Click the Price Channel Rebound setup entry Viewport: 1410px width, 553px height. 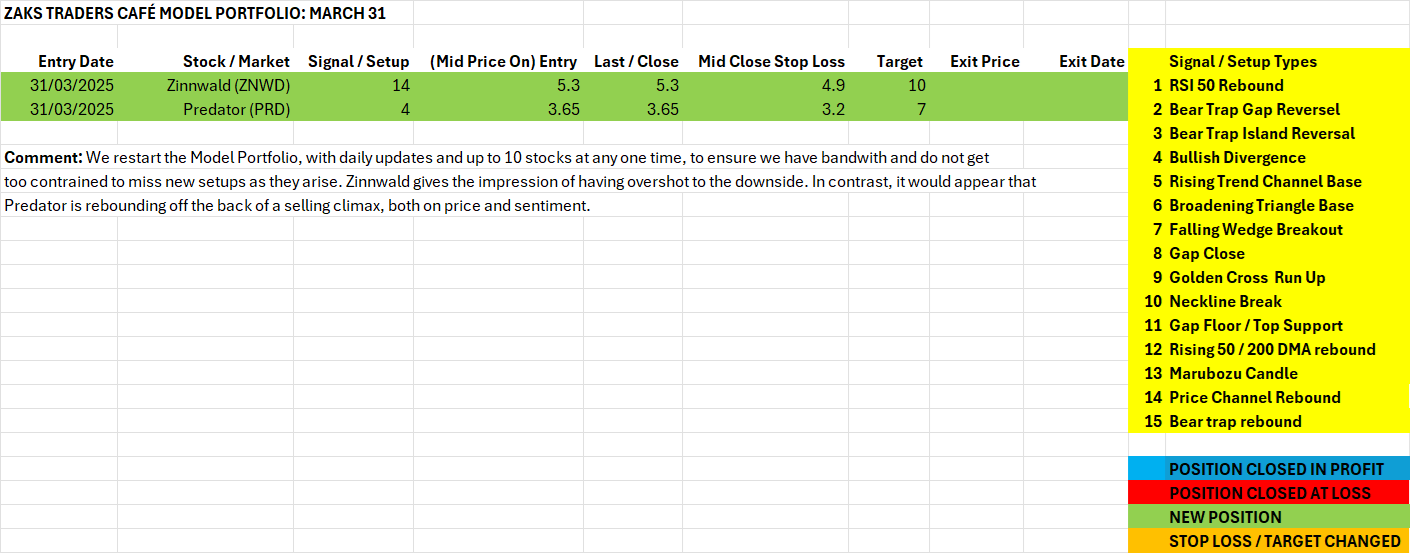pos(1254,397)
